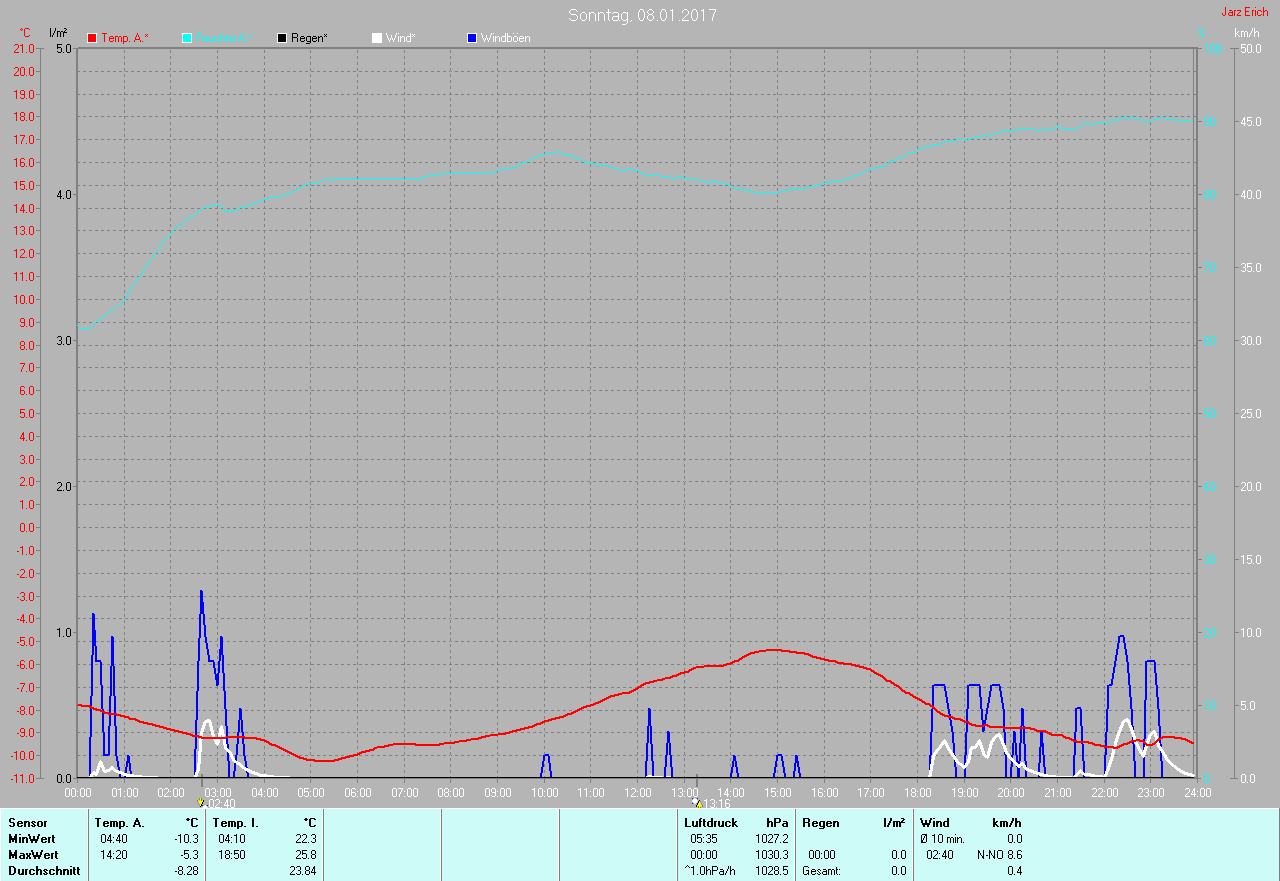Image resolution: width=1280 pixels, height=881 pixels.
Task: Click the blue Windböen legend square
Action: point(472,38)
